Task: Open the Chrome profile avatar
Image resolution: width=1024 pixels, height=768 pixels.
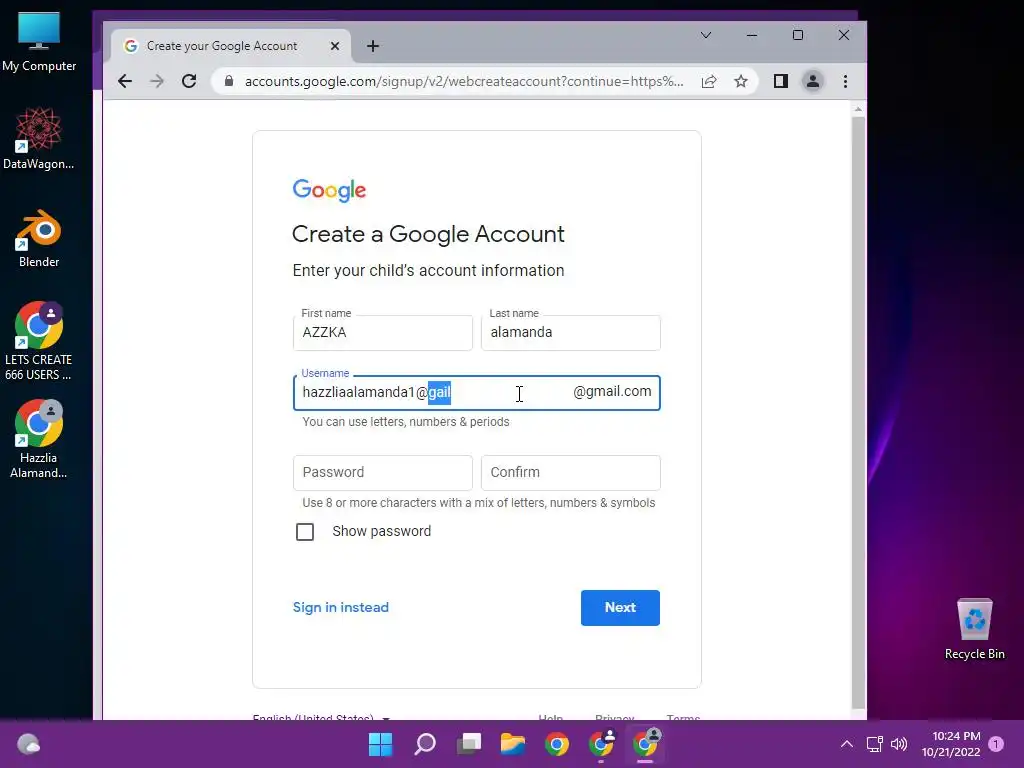Action: click(812, 81)
